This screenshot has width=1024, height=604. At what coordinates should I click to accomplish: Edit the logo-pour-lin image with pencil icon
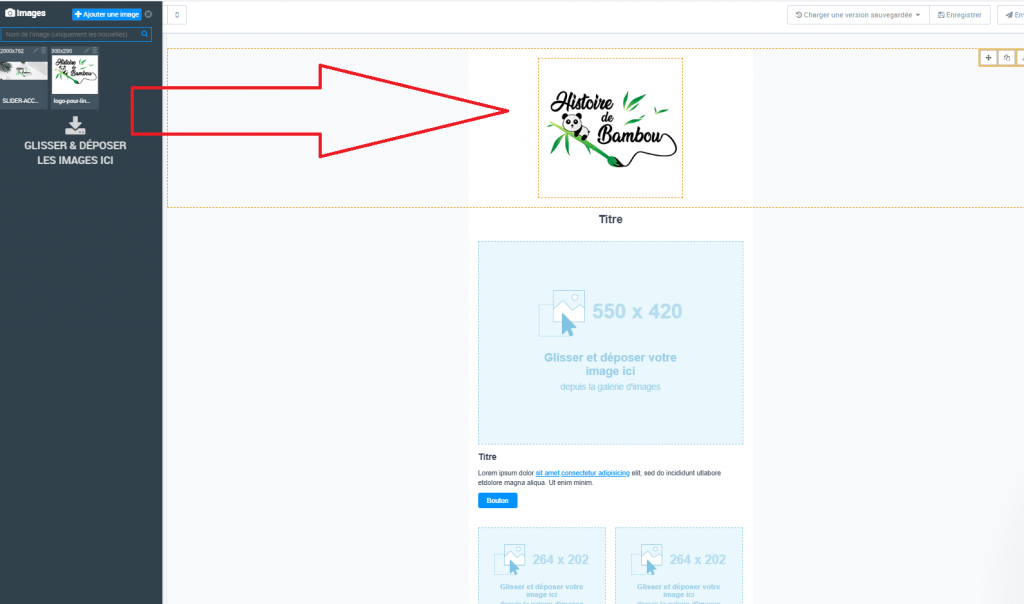(86, 50)
